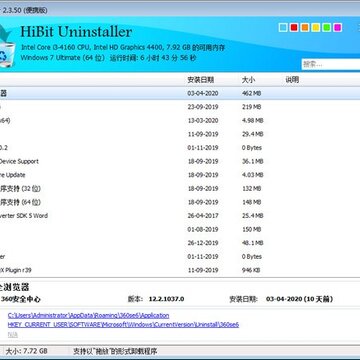Viewport: 360px width, 360px height.
Task: Click the version value 12.2.1037.0
Action: [x=166, y=299]
